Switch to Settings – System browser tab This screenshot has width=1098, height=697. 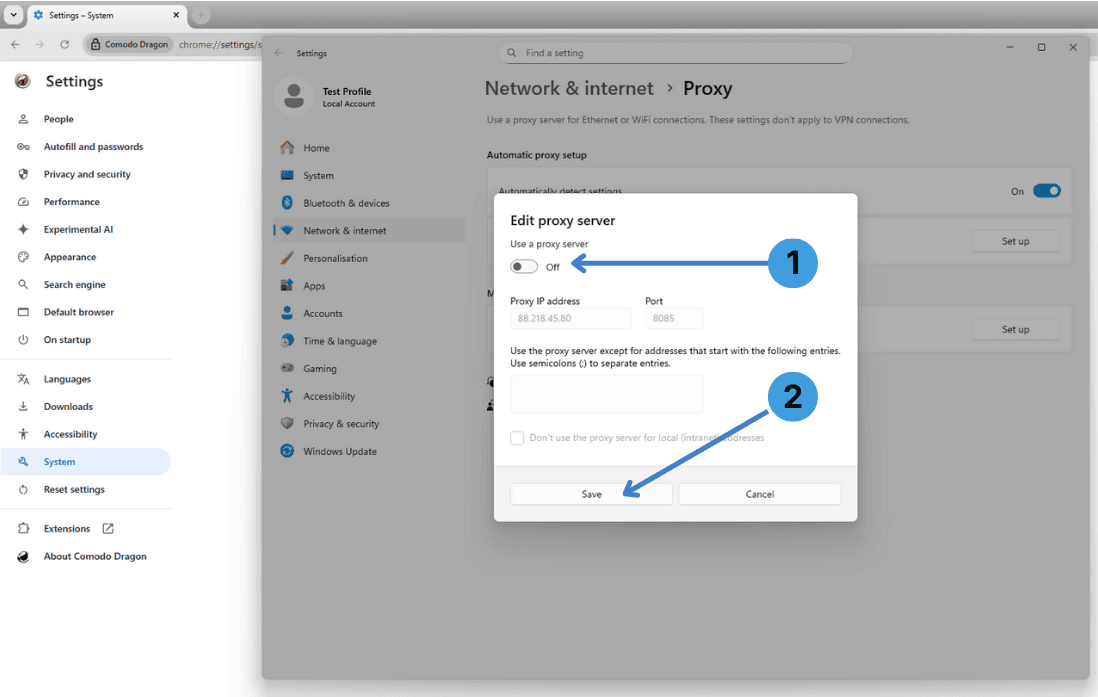click(x=105, y=15)
